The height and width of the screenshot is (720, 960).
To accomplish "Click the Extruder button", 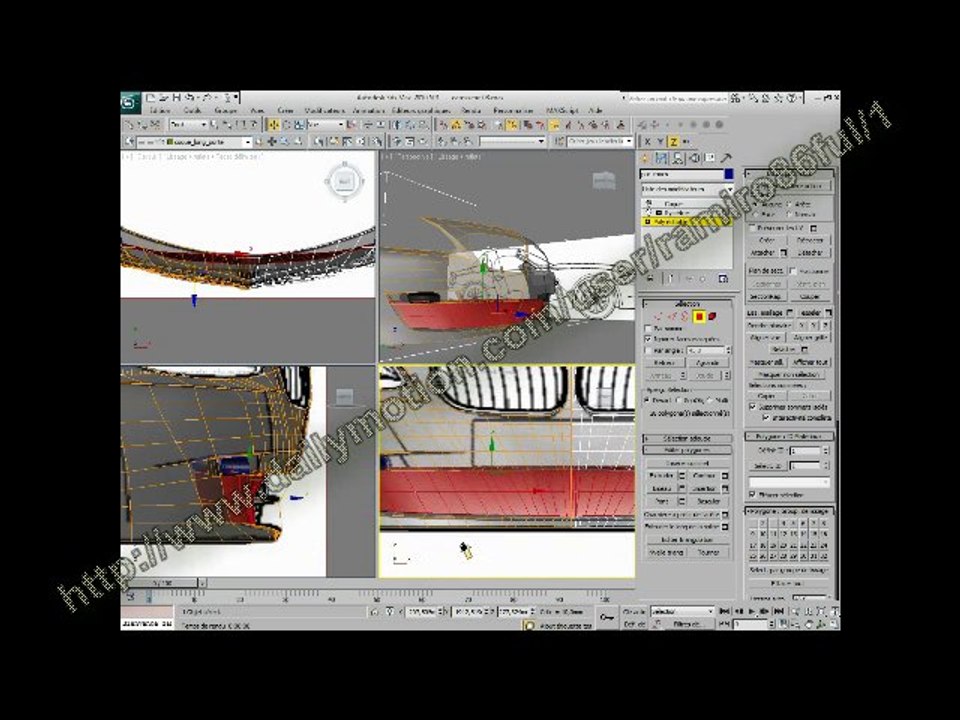I will click(x=661, y=476).
